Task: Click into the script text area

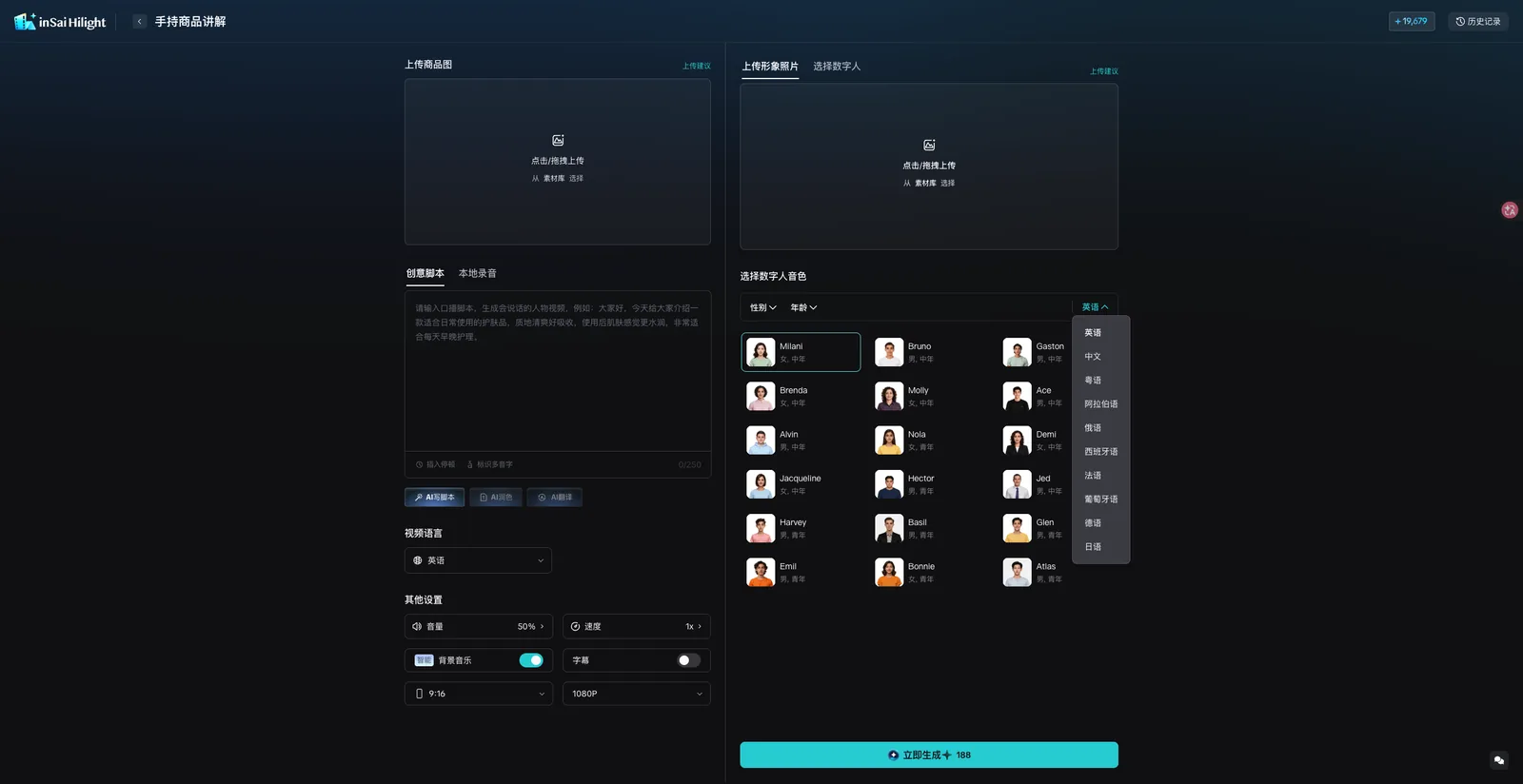Action: coord(558,371)
